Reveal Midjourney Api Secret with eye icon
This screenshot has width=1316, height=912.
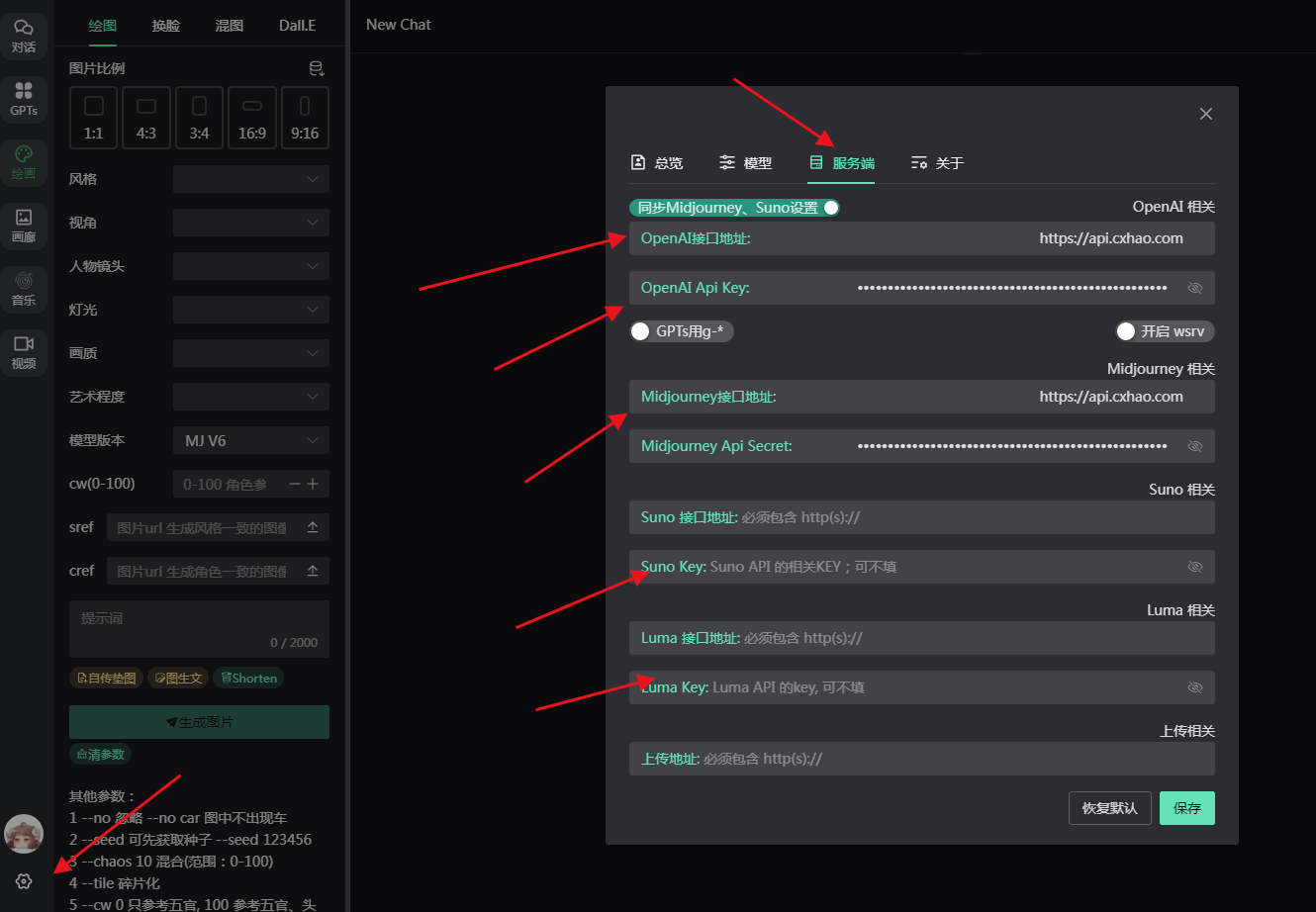pos(1195,446)
